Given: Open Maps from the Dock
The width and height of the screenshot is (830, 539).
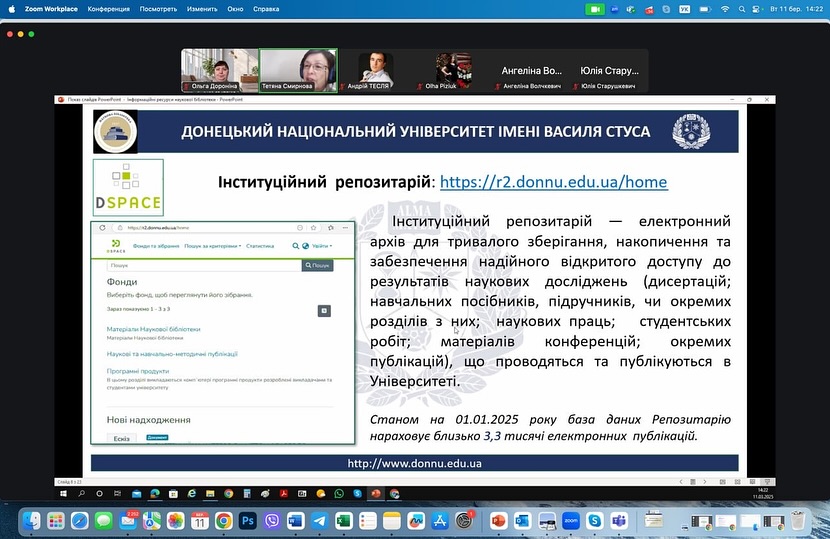Looking at the screenshot, I should tap(151, 521).
